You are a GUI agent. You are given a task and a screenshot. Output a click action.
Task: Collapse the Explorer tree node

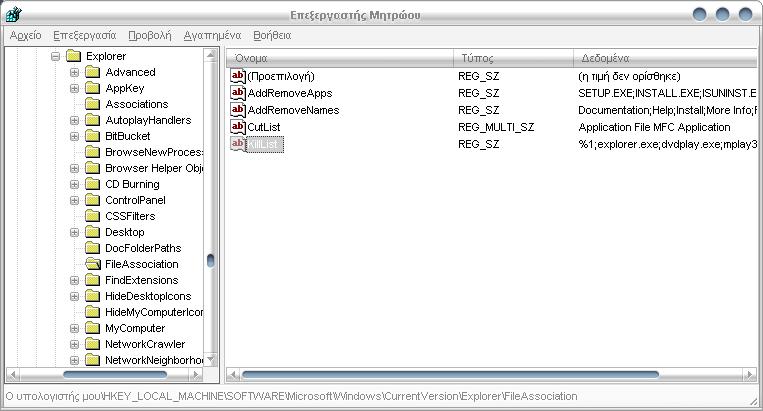pos(55,56)
